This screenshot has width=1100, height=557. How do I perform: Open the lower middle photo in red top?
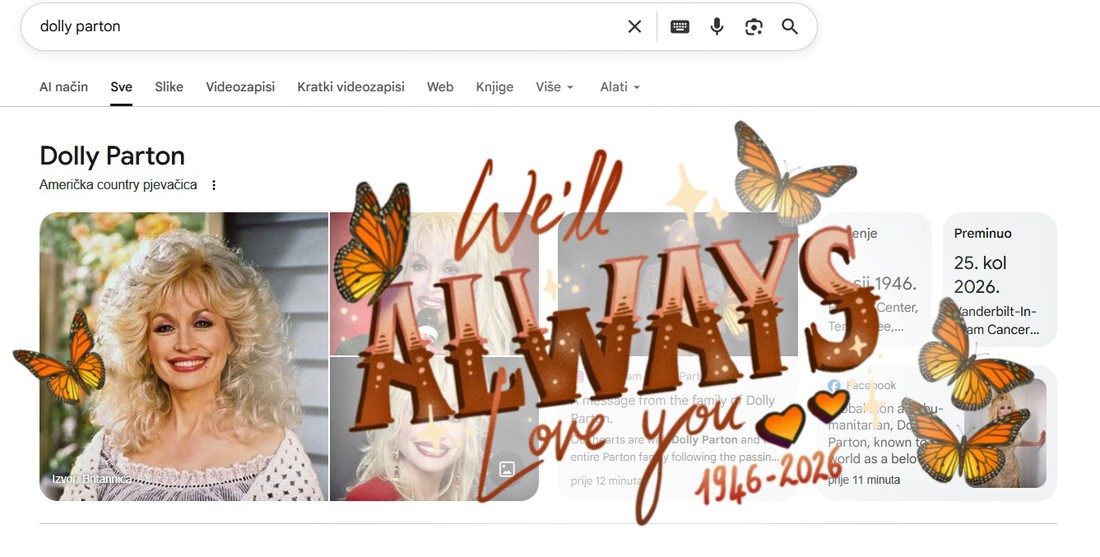point(434,429)
